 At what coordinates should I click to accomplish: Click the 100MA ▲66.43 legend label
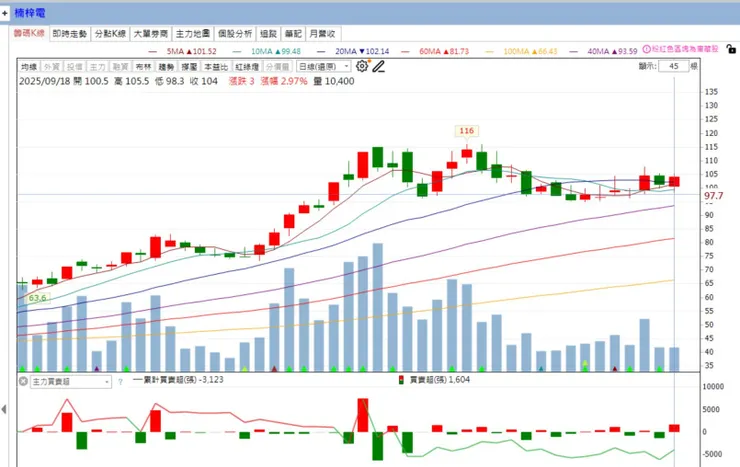tap(530, 51)
